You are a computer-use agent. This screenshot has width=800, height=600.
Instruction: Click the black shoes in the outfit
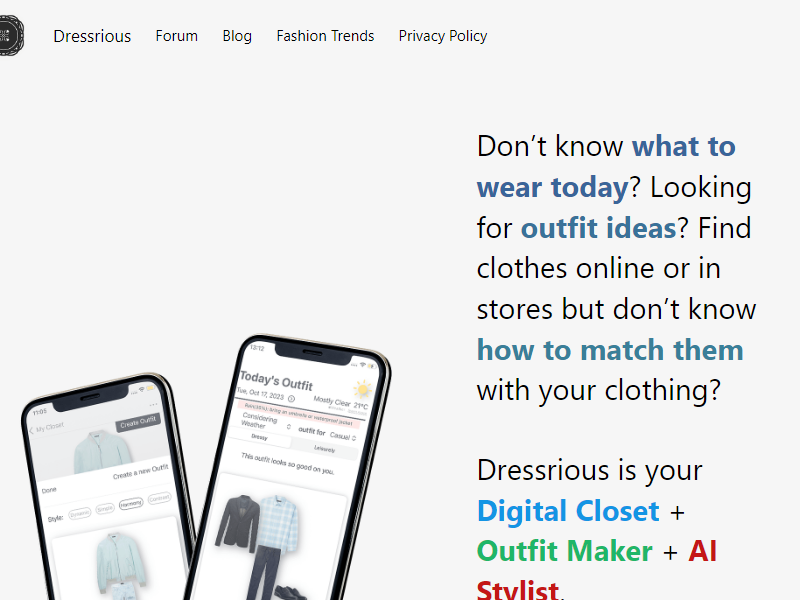[287, 592]
